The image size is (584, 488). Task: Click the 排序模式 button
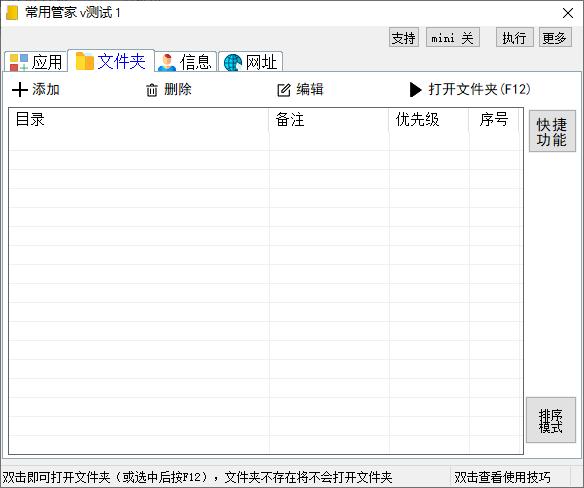point(551,420)
